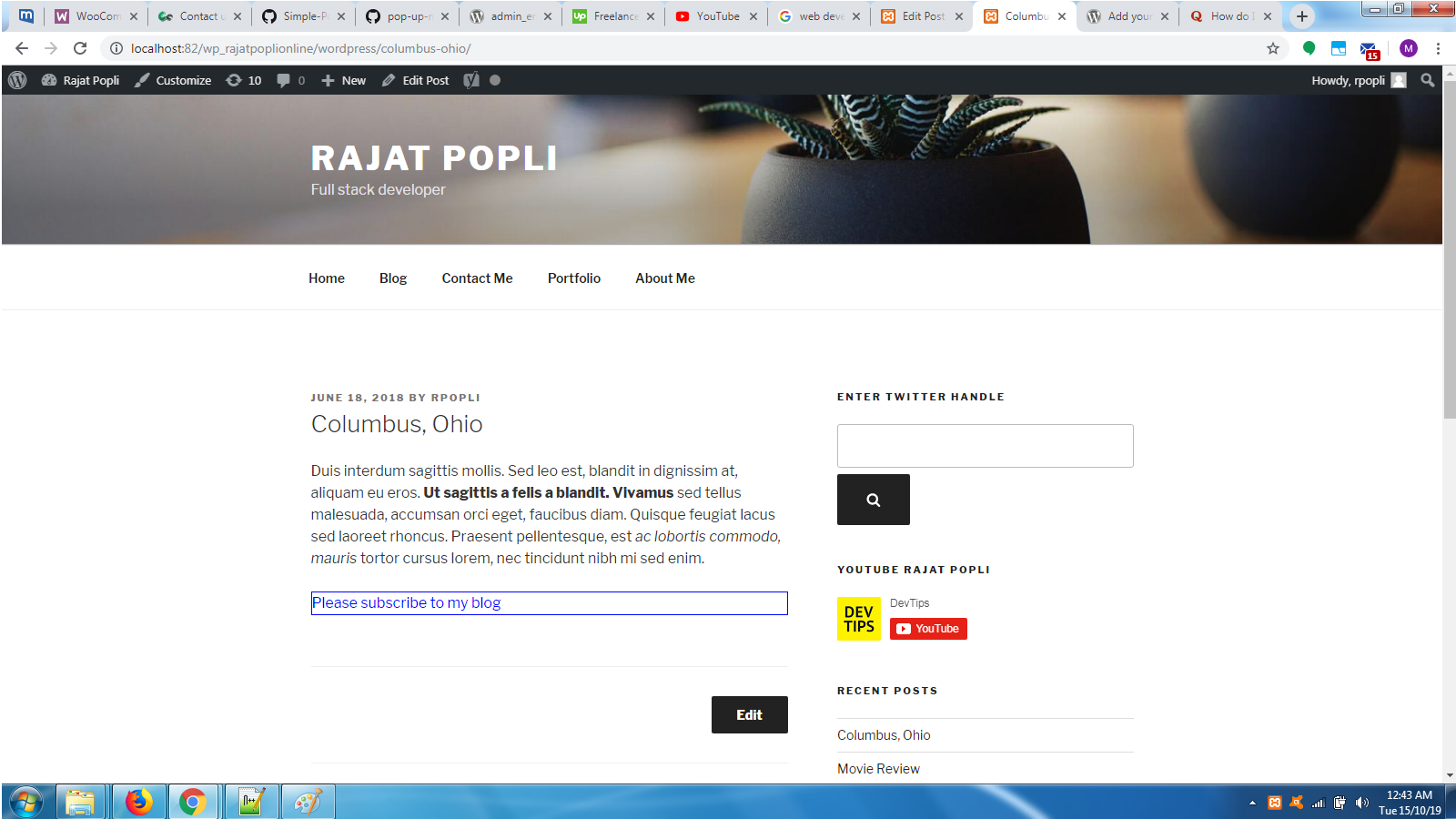Click the WordPress logo in admin bar
1456x819 pixels.
click(17, 80)
